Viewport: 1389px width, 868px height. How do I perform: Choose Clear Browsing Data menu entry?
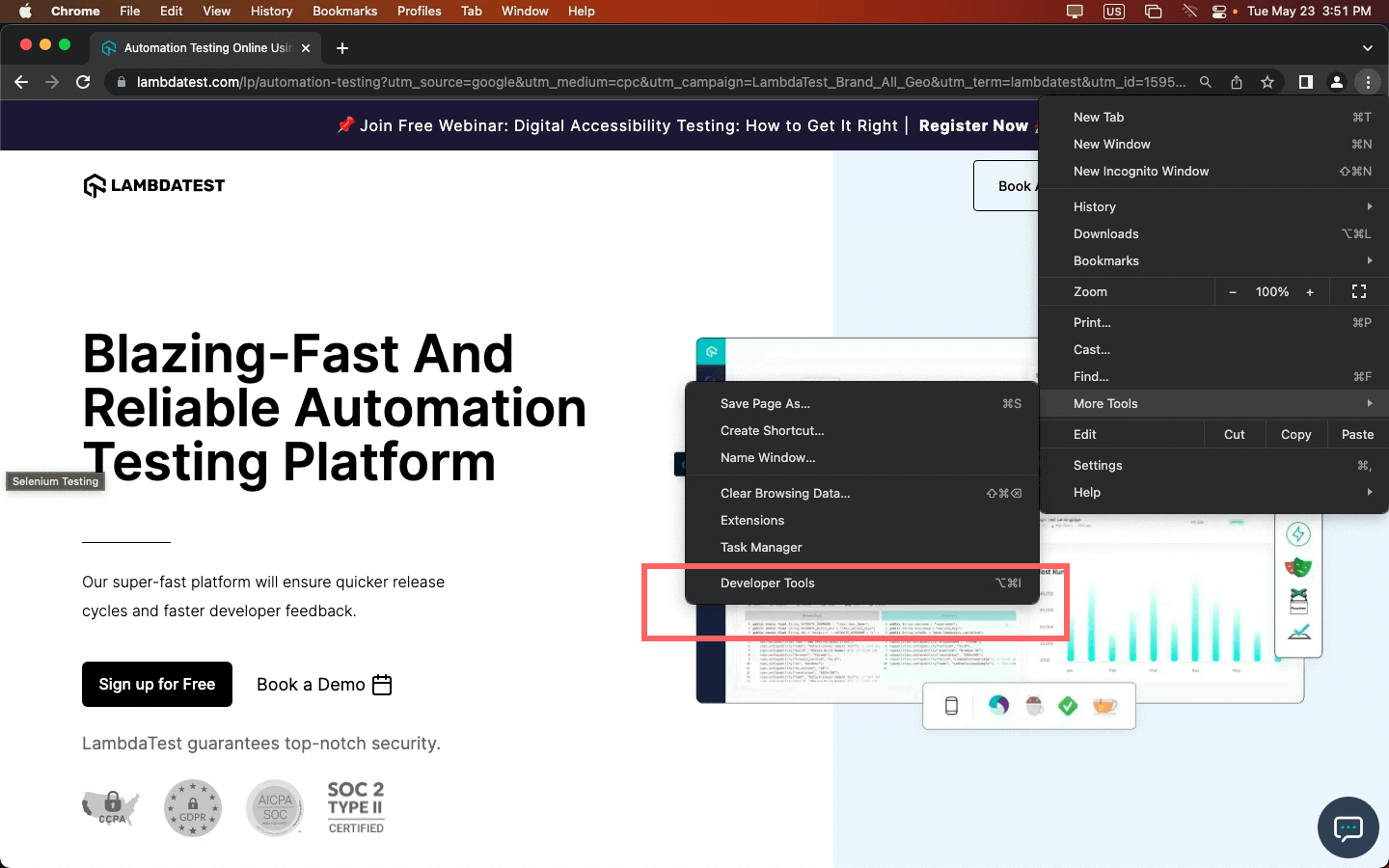coord(785,493)
